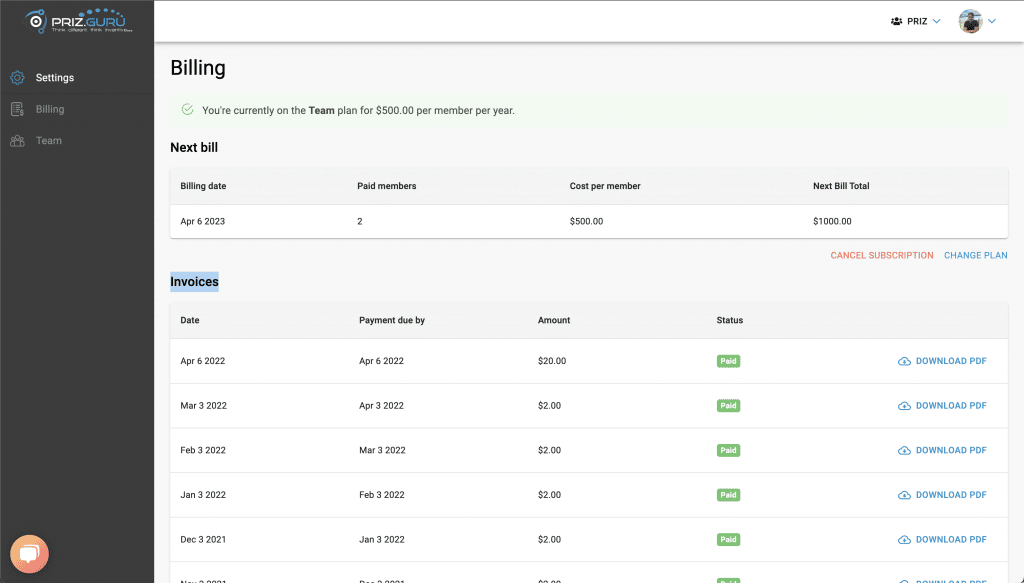Click cloud download icon for Feb 3 2022 invoice
Viewport: 1024px width, 583px height.
coord(904,450)
